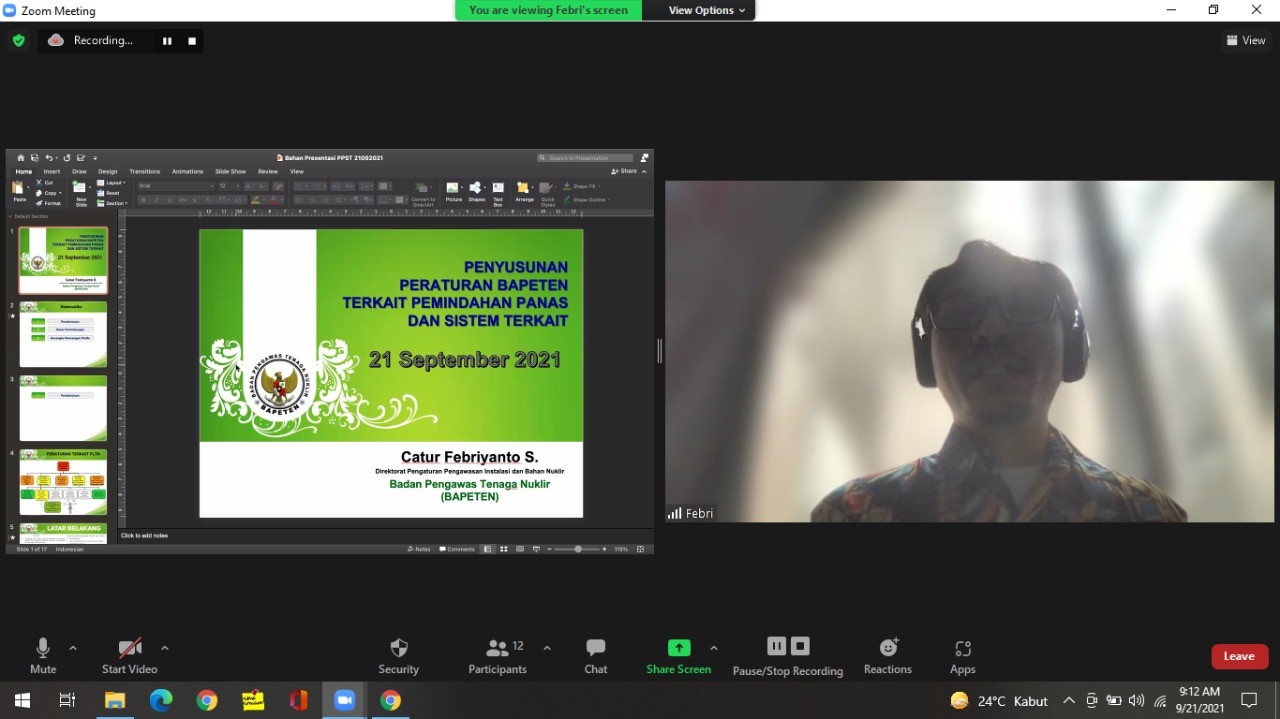Open Layout dropdown in PowerPoint ribbon
The width and height of the screenshot is (1280, 719).
(111, 183)
